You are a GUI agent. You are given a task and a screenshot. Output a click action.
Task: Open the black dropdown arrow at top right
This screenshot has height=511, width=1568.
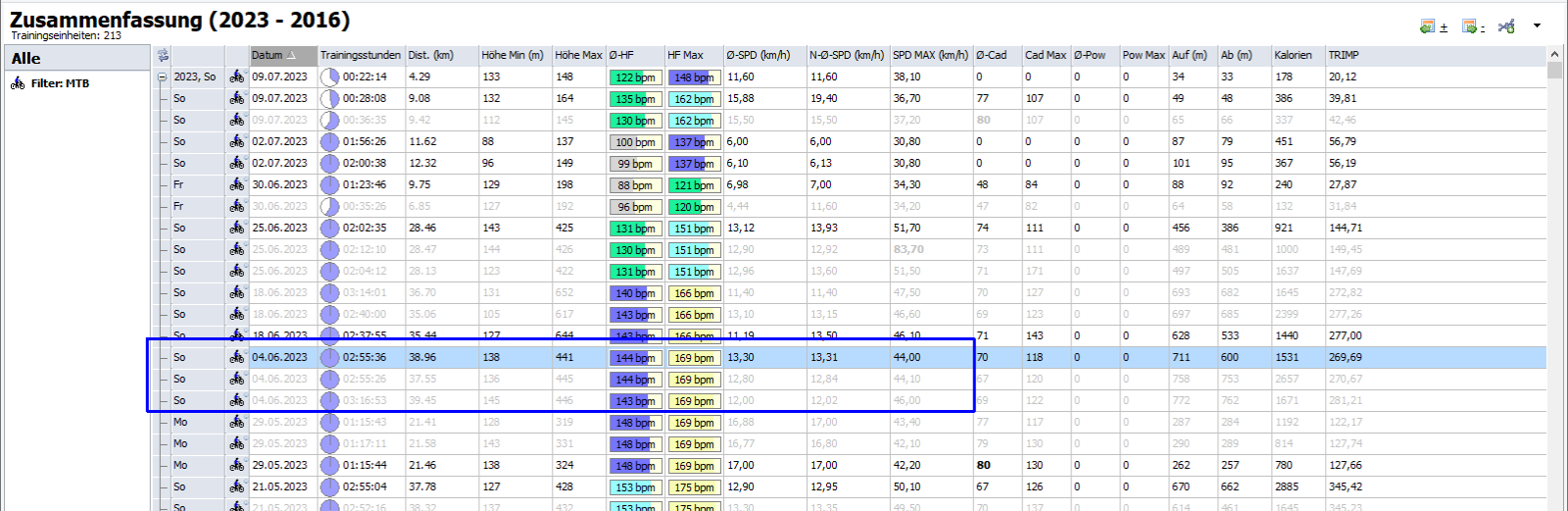click(x=1537, y=26)
